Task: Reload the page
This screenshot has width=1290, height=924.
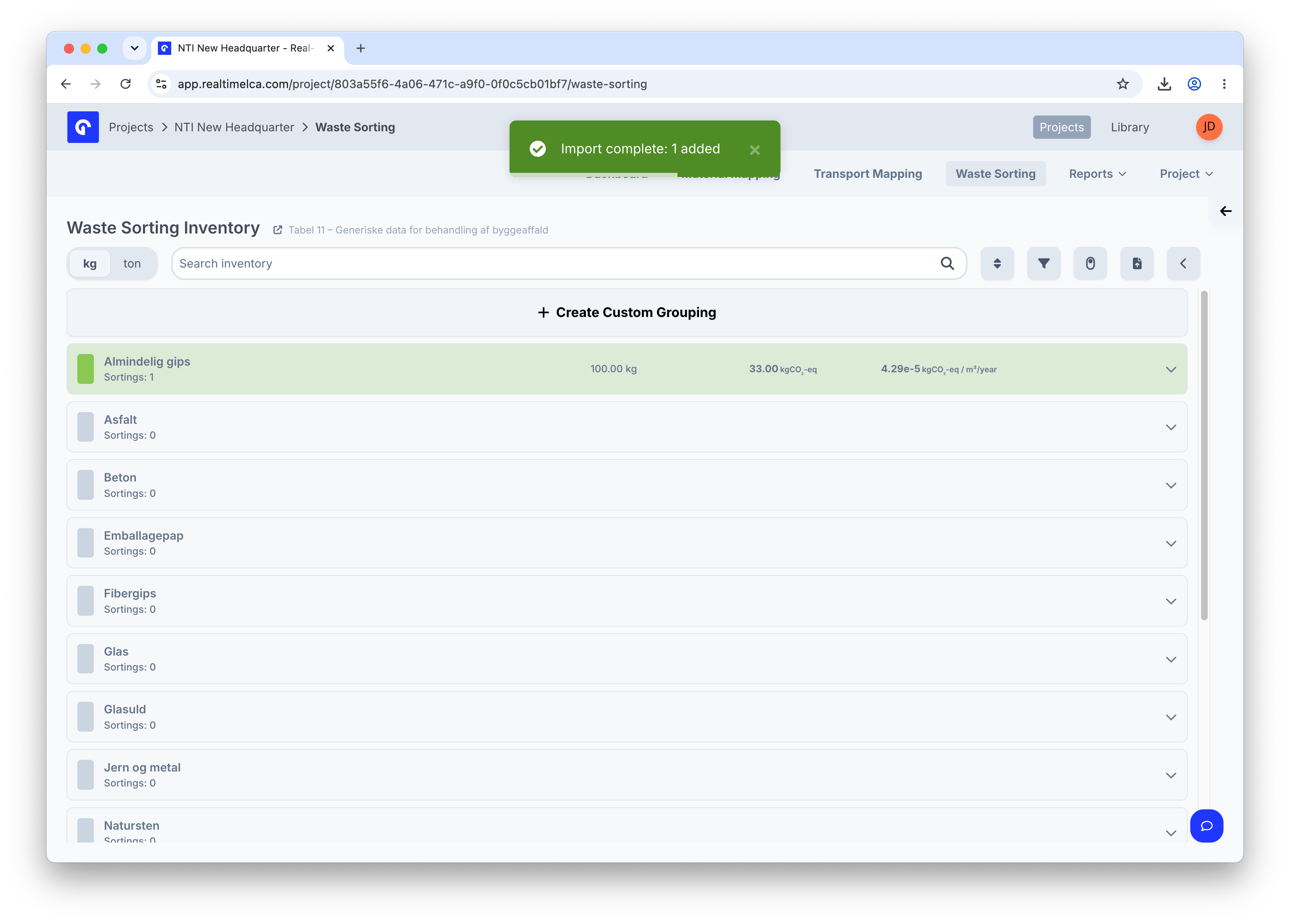Action: coord(126,84)
